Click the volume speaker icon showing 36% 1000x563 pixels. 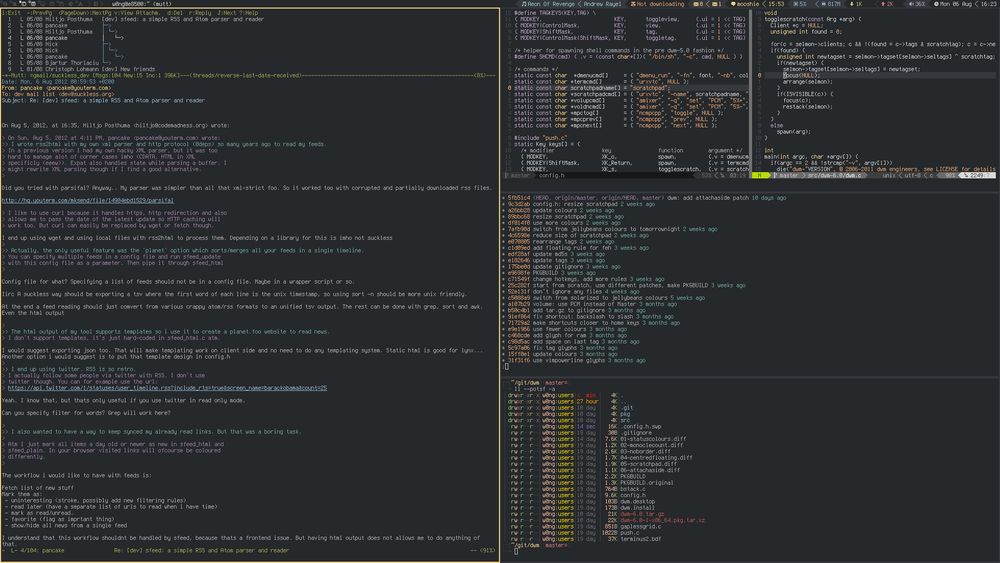tap(911, 4)
